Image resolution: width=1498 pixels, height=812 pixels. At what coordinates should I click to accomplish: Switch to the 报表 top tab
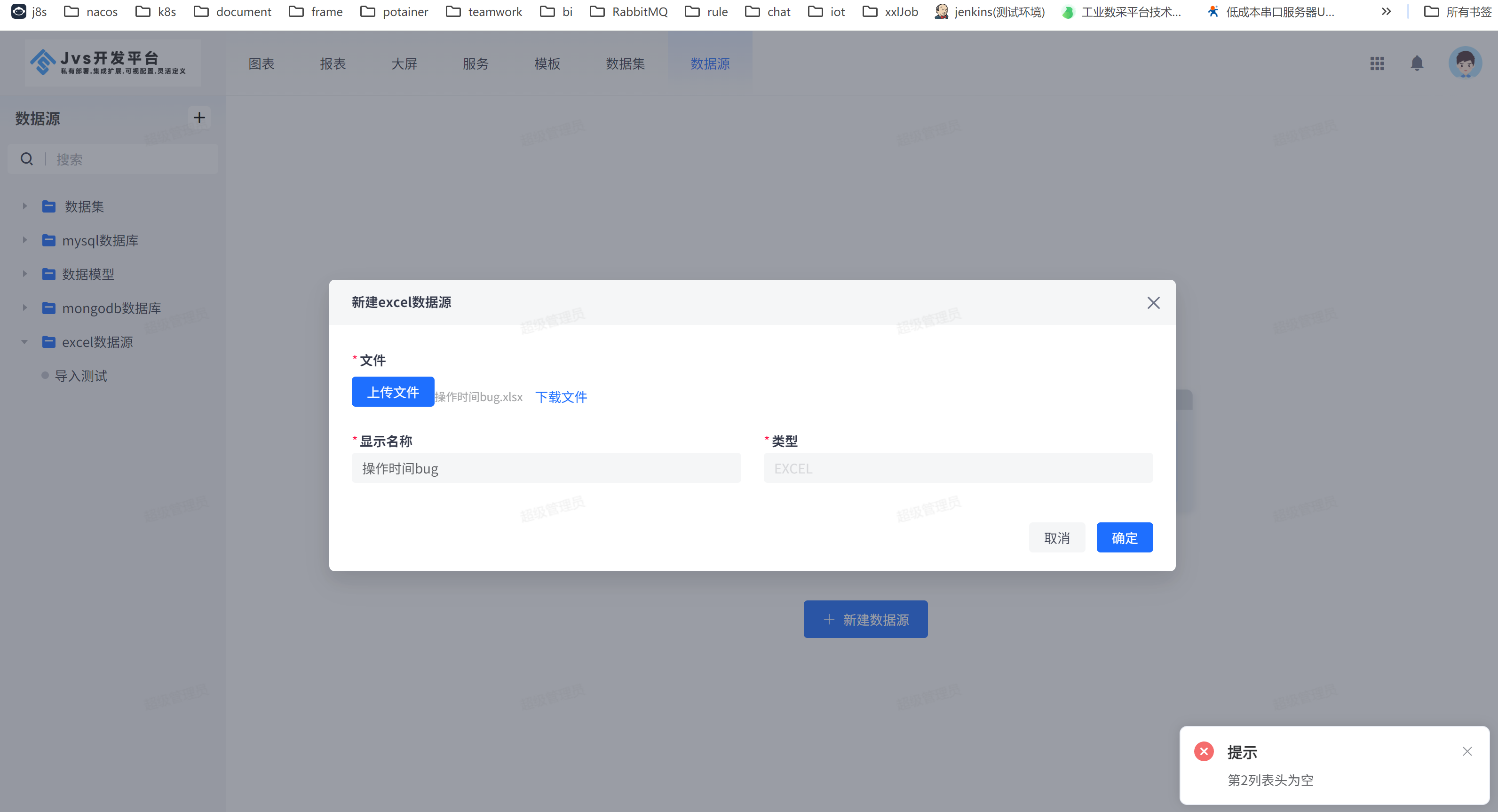tap(333, 64)
